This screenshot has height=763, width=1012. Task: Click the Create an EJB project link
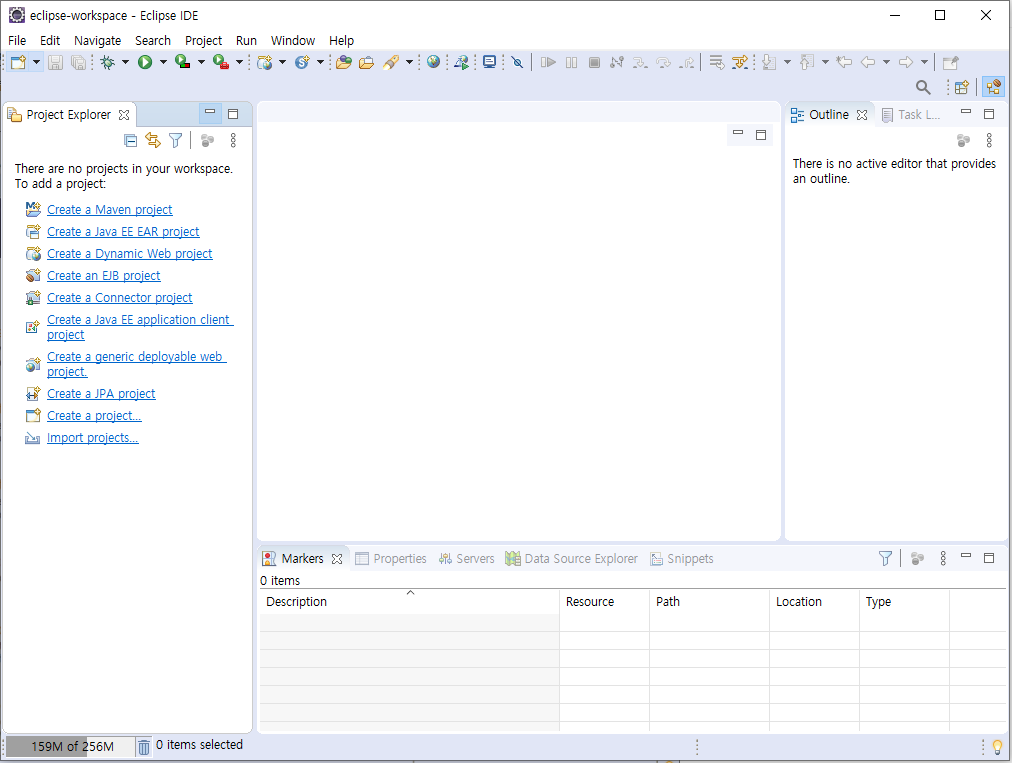pos(104,276)
